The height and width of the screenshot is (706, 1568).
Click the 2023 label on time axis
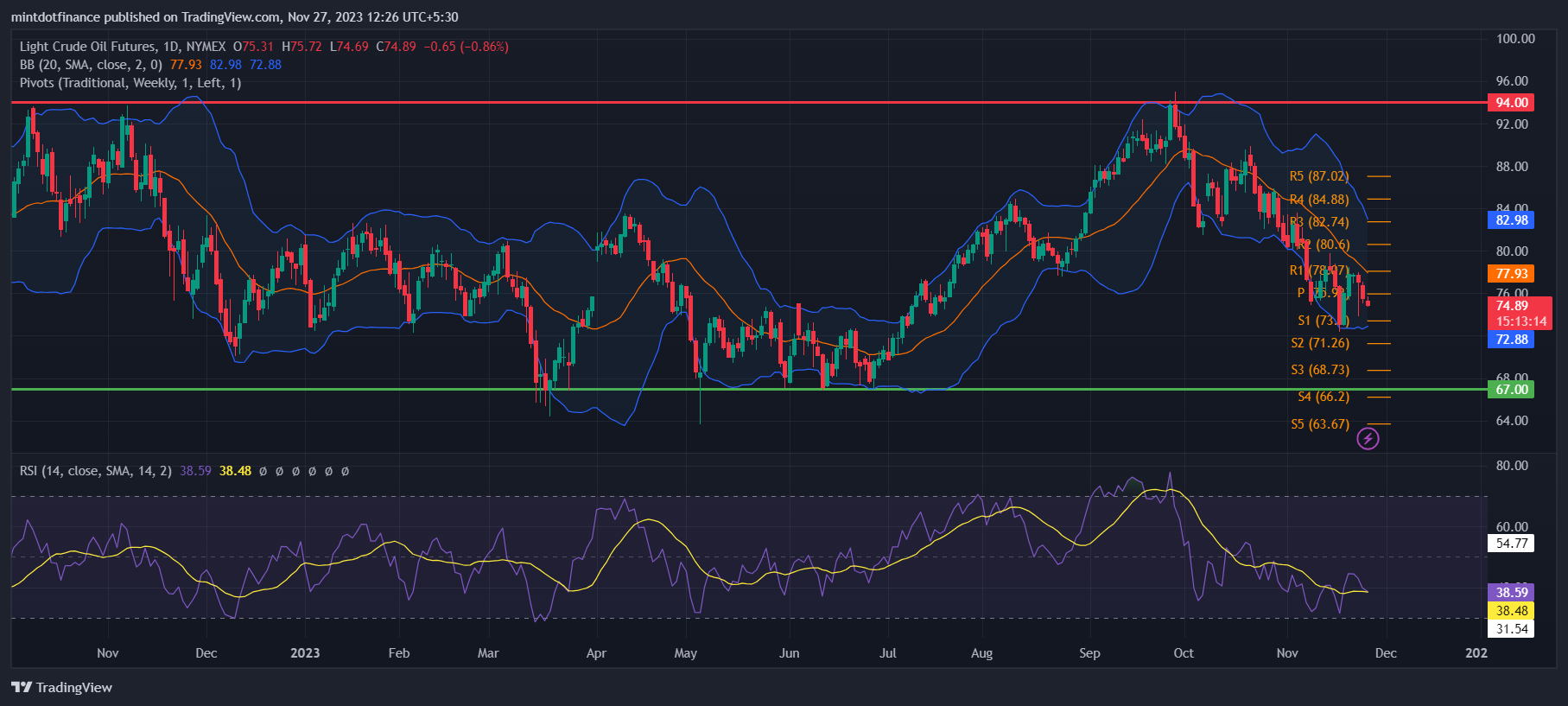(305, 653)
